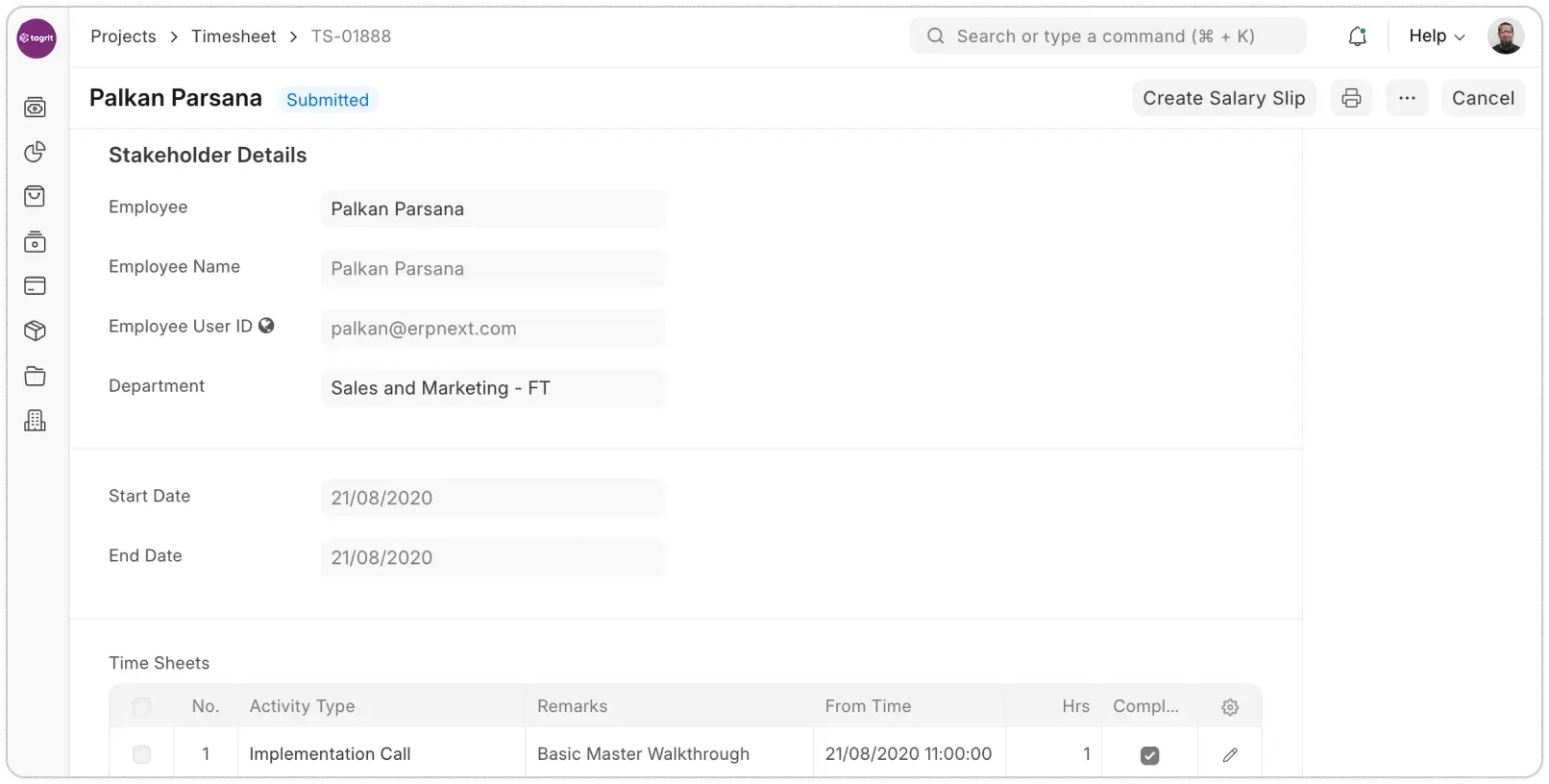1549x784 pixels.
Task: Toggle the Completed checkbox for Implementation Call
Action: click(1149, 755)
